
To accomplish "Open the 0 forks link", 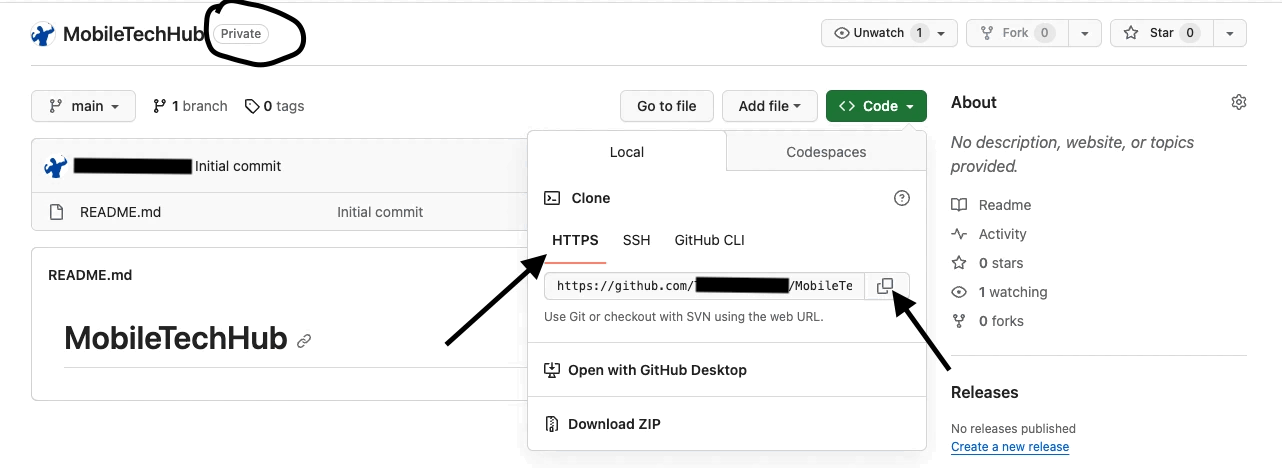I will [987, 321].
